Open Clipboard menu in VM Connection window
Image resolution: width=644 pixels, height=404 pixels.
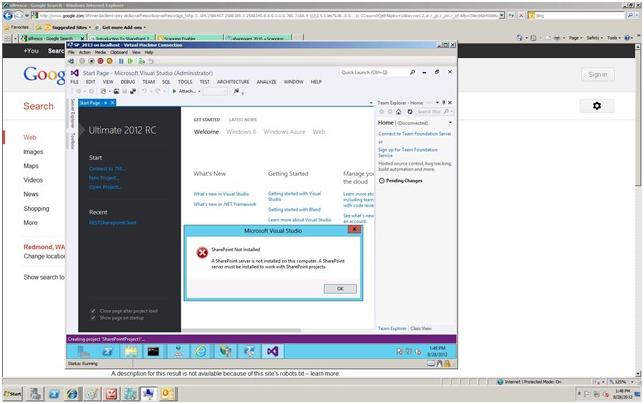coord(119,53)
